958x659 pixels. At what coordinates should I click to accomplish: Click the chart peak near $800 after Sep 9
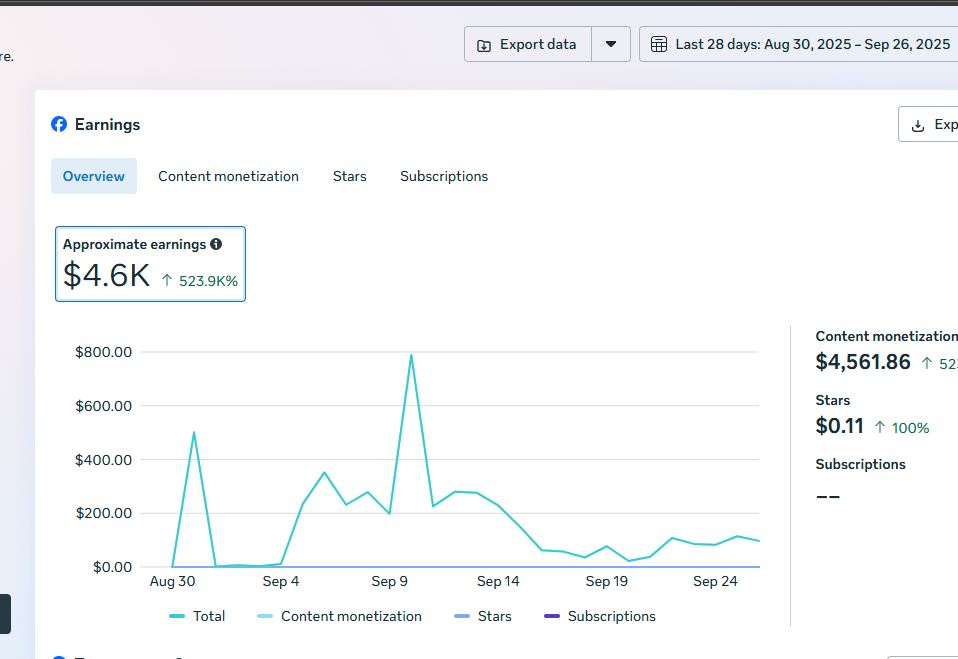(411, 355)
